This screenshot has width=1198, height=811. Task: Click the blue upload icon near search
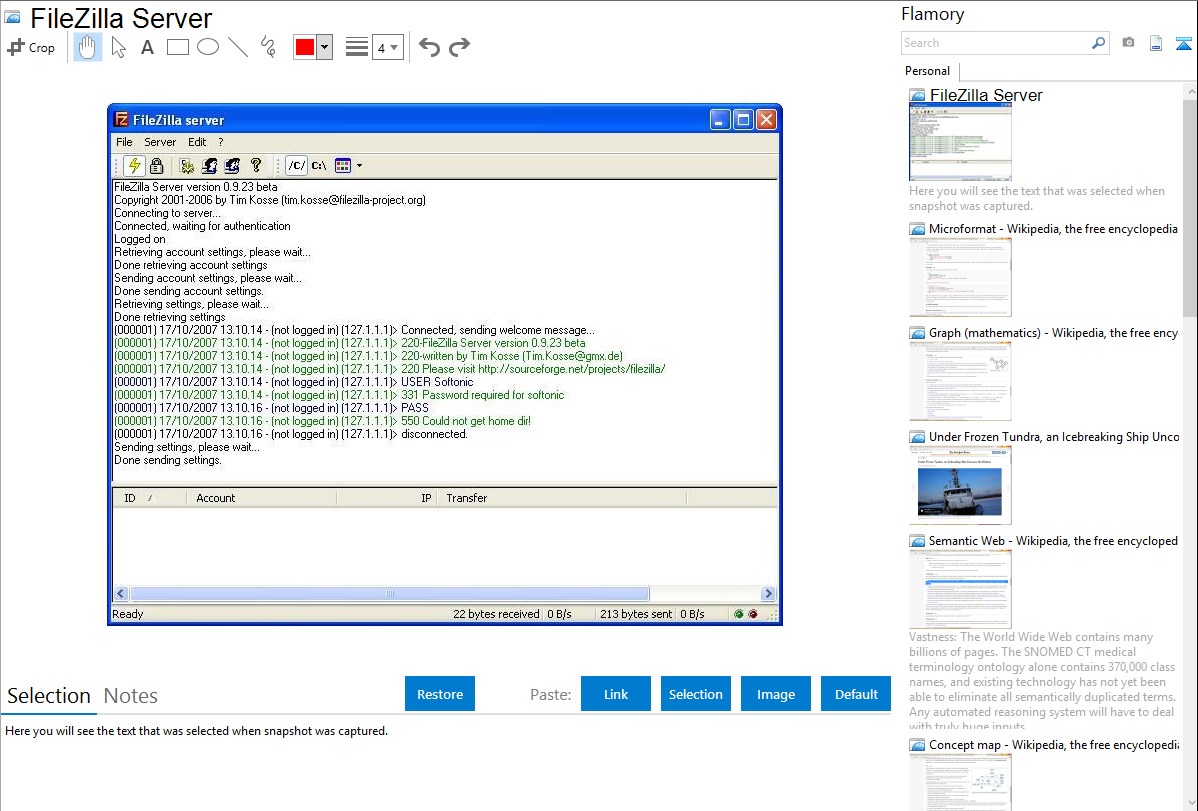click(x=1183, y=43)
